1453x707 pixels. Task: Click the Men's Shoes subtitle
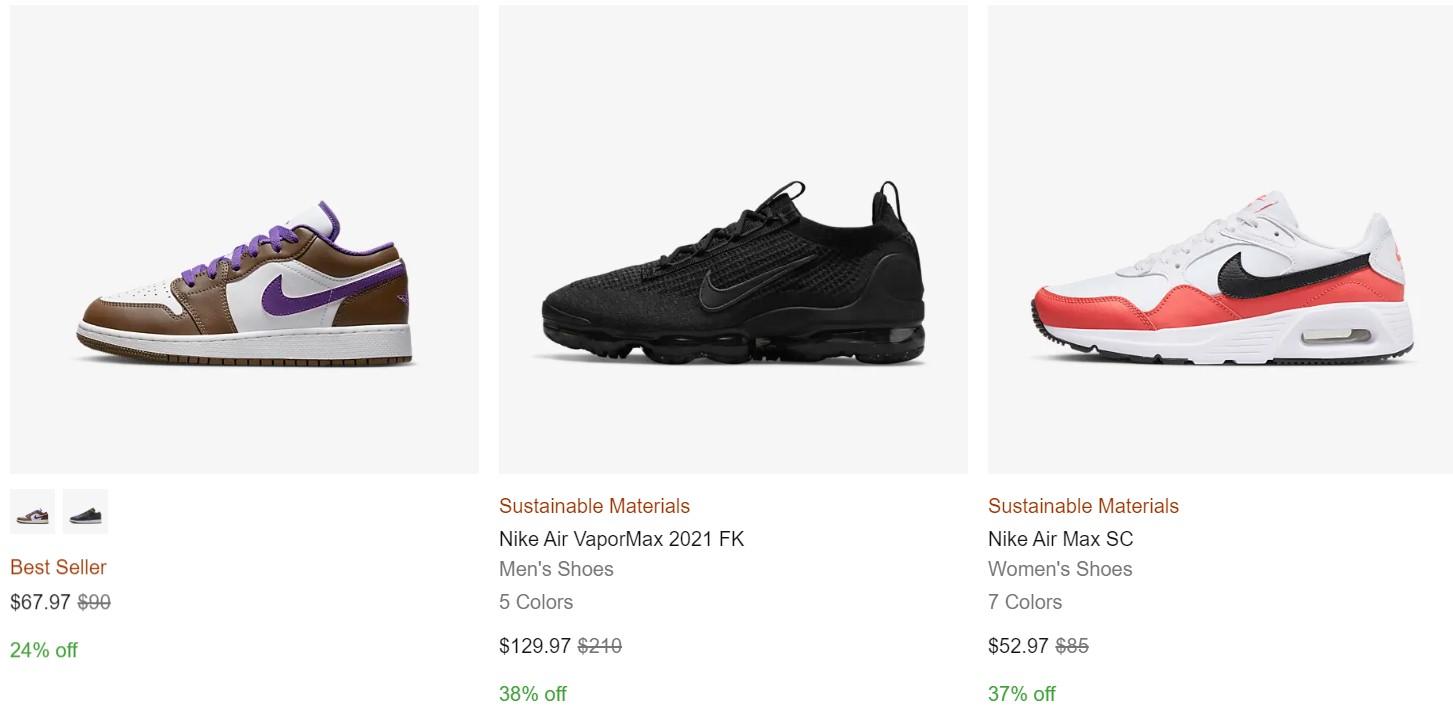[x=556, y=569]
